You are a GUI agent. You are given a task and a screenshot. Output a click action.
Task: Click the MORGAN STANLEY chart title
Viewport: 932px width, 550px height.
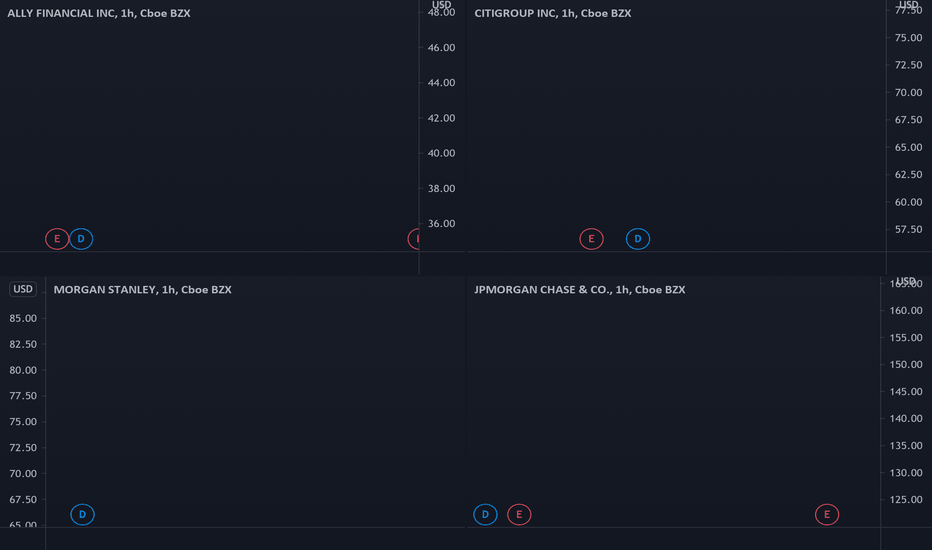(143, 290)
